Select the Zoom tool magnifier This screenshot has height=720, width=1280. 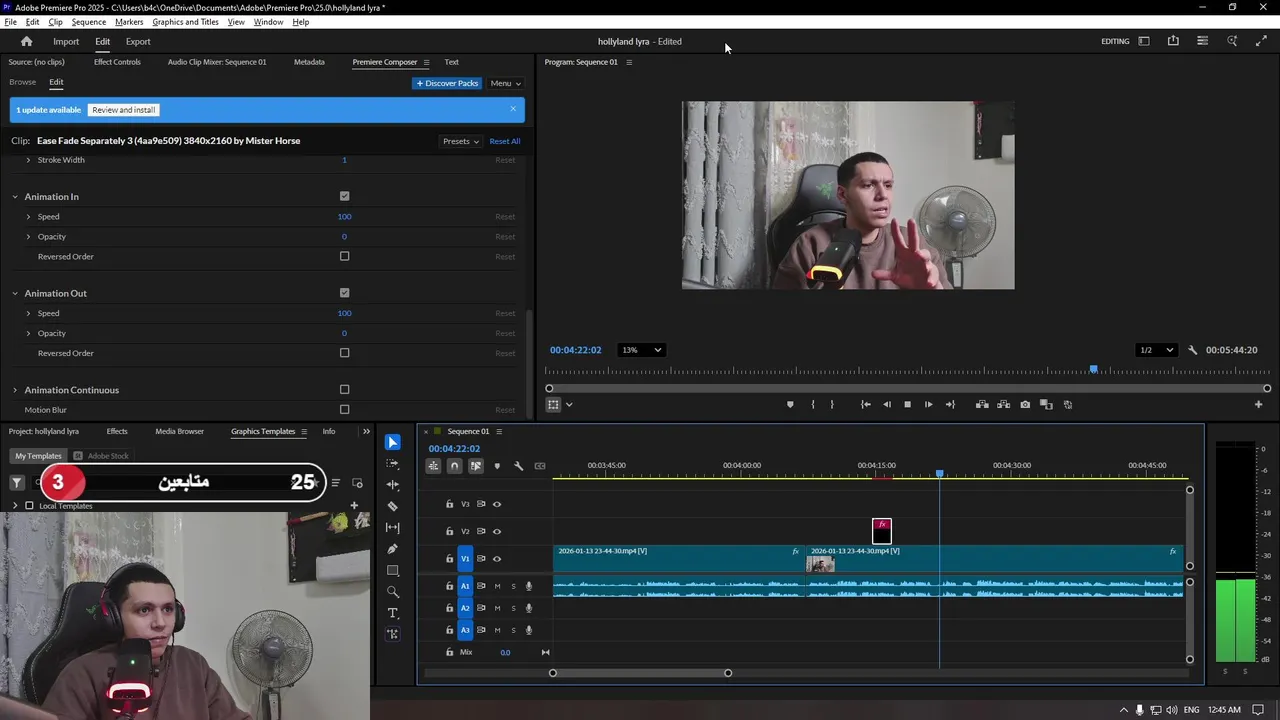[393, 592]
